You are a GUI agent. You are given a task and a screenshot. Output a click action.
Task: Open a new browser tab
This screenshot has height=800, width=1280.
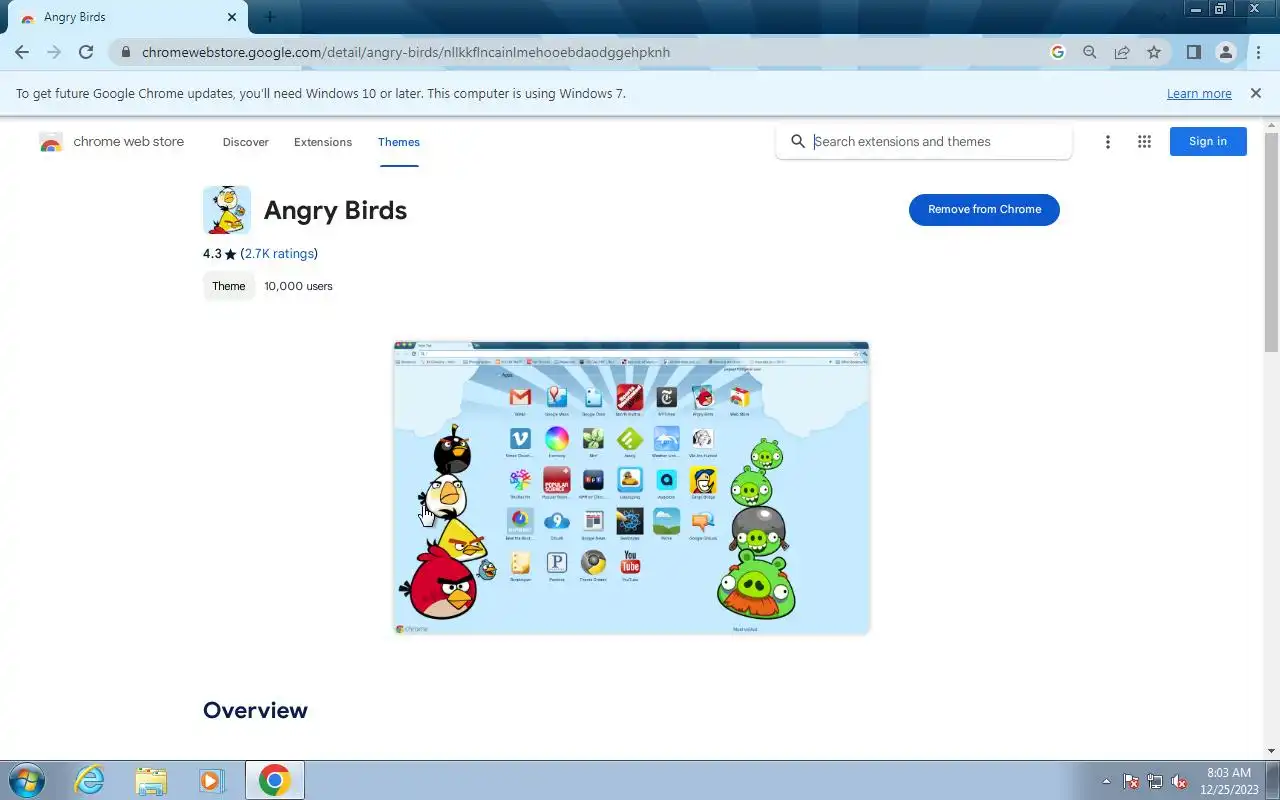click(x=270, y=17)
